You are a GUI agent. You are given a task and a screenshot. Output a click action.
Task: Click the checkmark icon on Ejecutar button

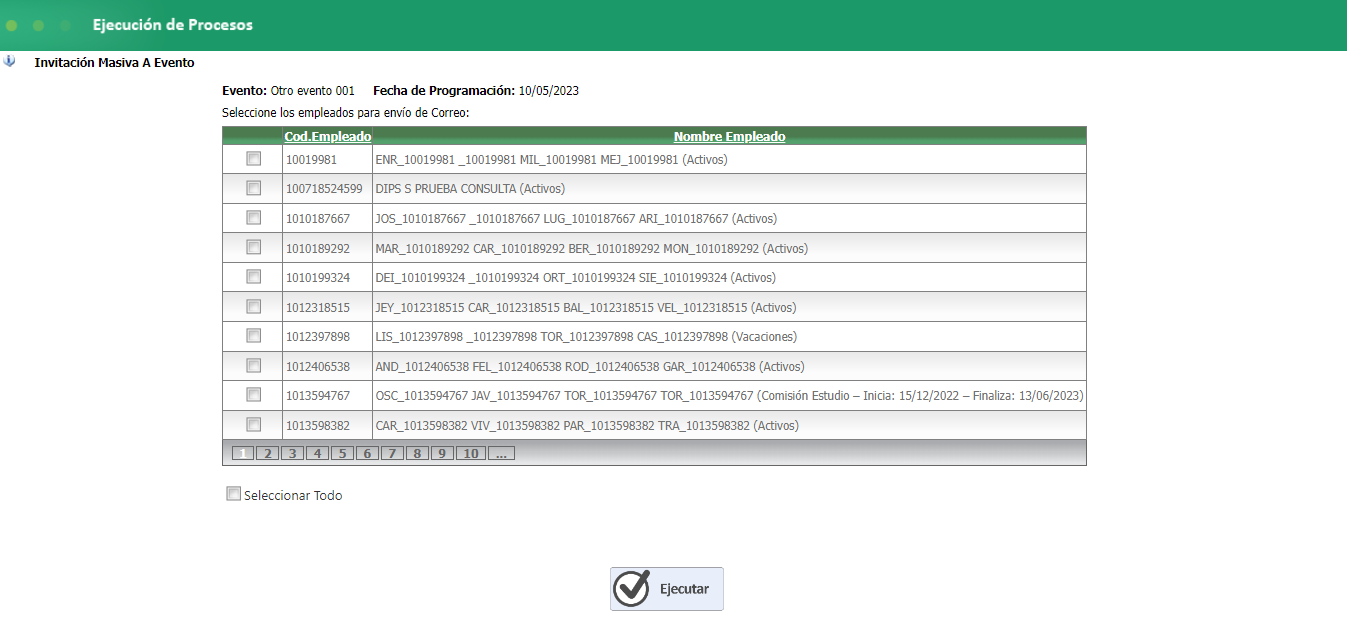pyautogui.click(x=632, y=589)
